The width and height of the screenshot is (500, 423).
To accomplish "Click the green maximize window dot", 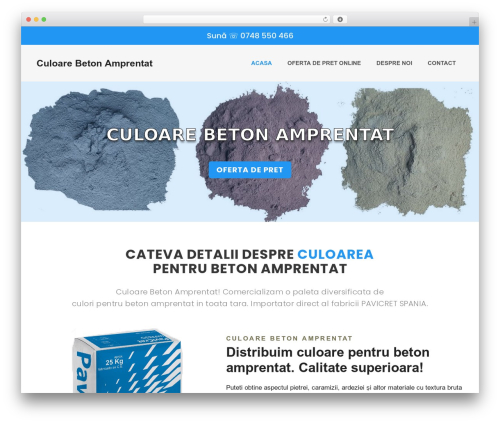I will [x=44, y=20].
